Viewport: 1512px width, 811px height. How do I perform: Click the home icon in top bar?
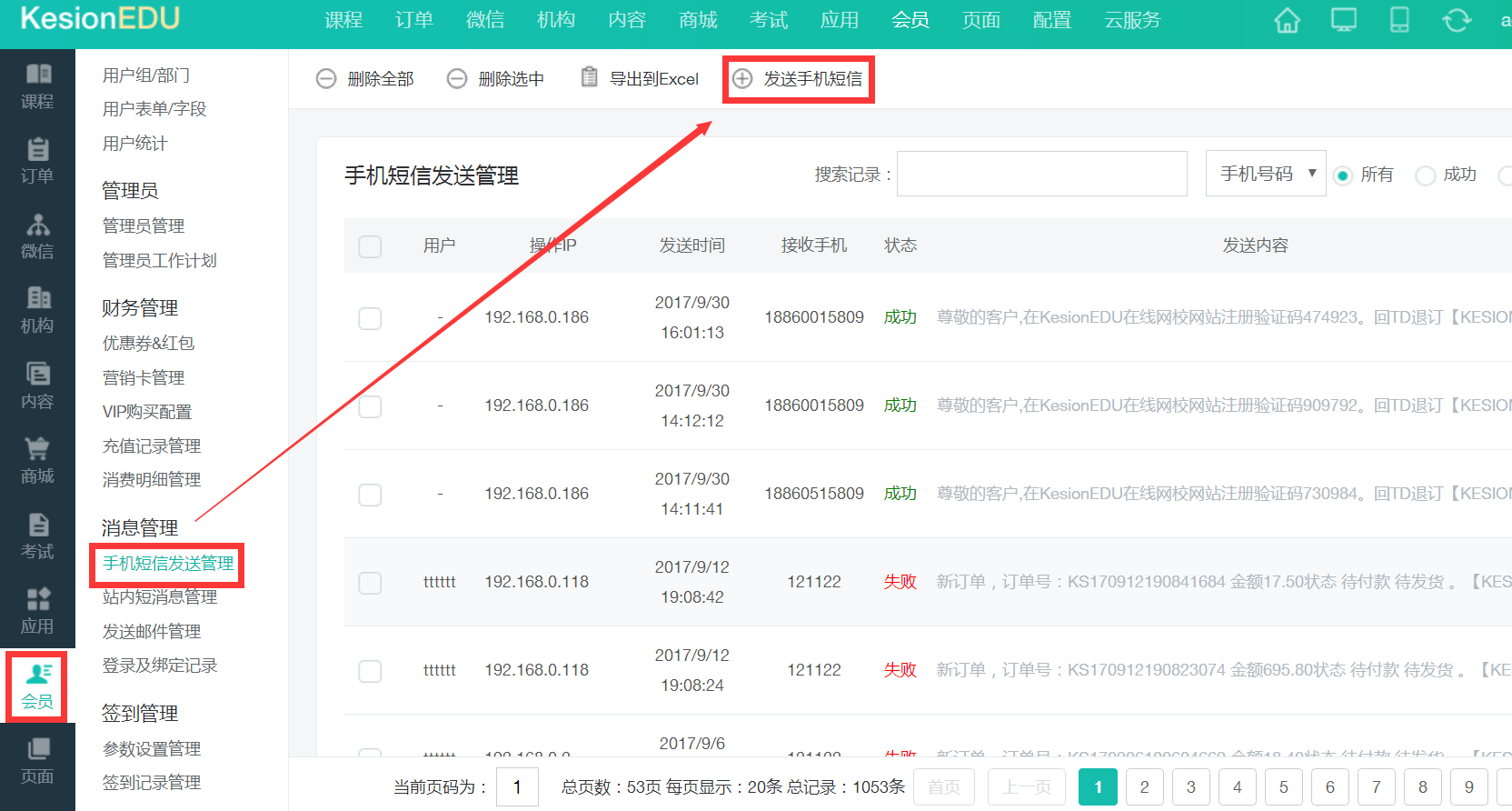coord(1287,20)
